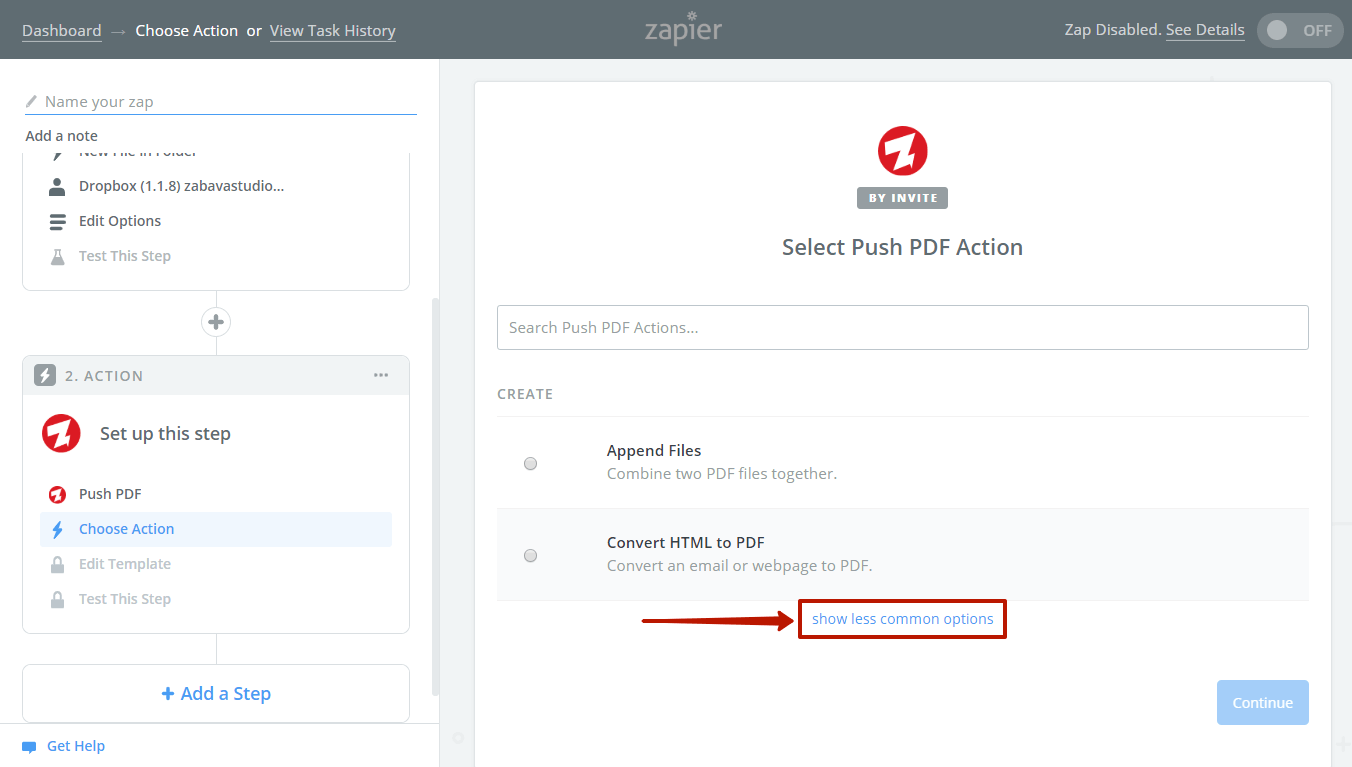Click the small Push PDF icon in step list

coord(58,494)
